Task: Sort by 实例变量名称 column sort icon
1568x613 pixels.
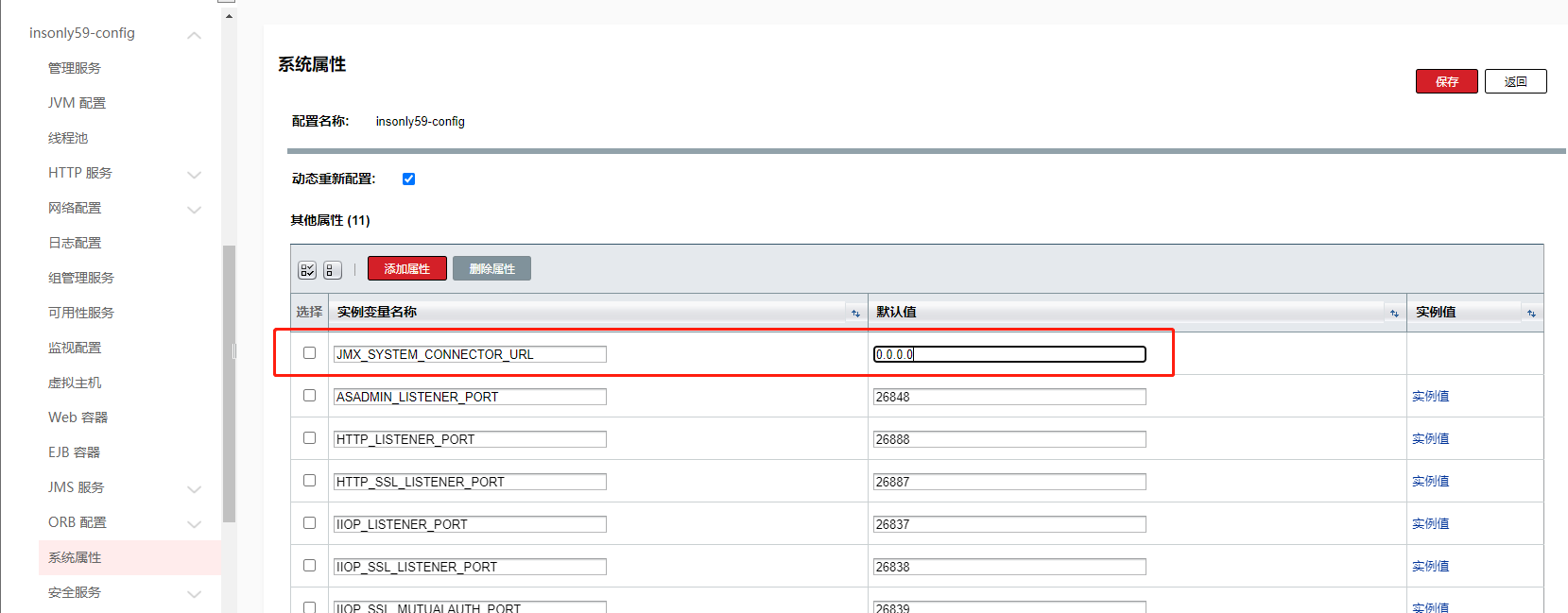Action: click(x=855, y=314)
